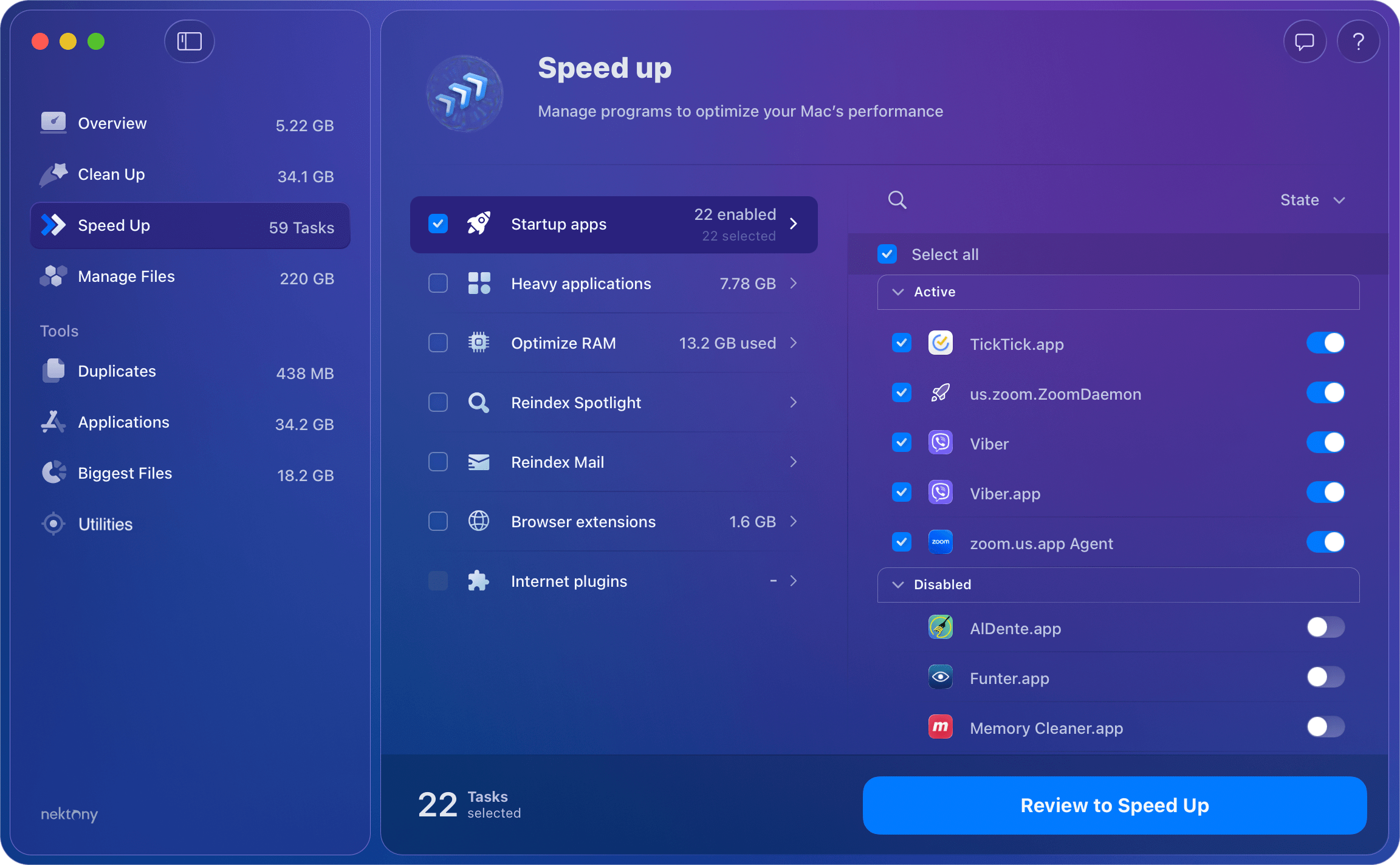Select the Overview sidebar icon
The height and width of the screenshot is (865, 1400).
click(53, 123)
